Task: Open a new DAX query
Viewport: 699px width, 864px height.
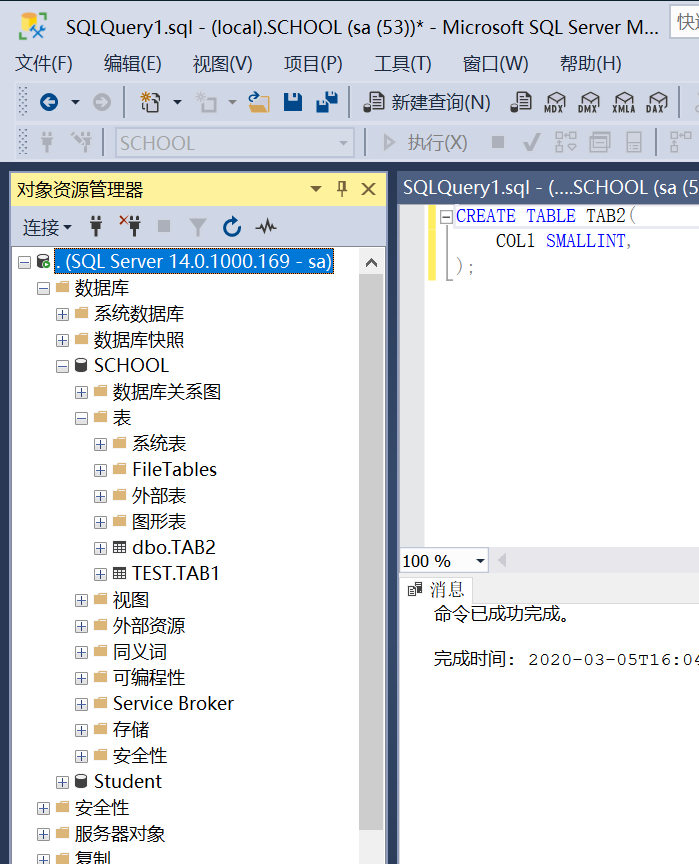Action: pyautogui.click(x=657, y=102)
